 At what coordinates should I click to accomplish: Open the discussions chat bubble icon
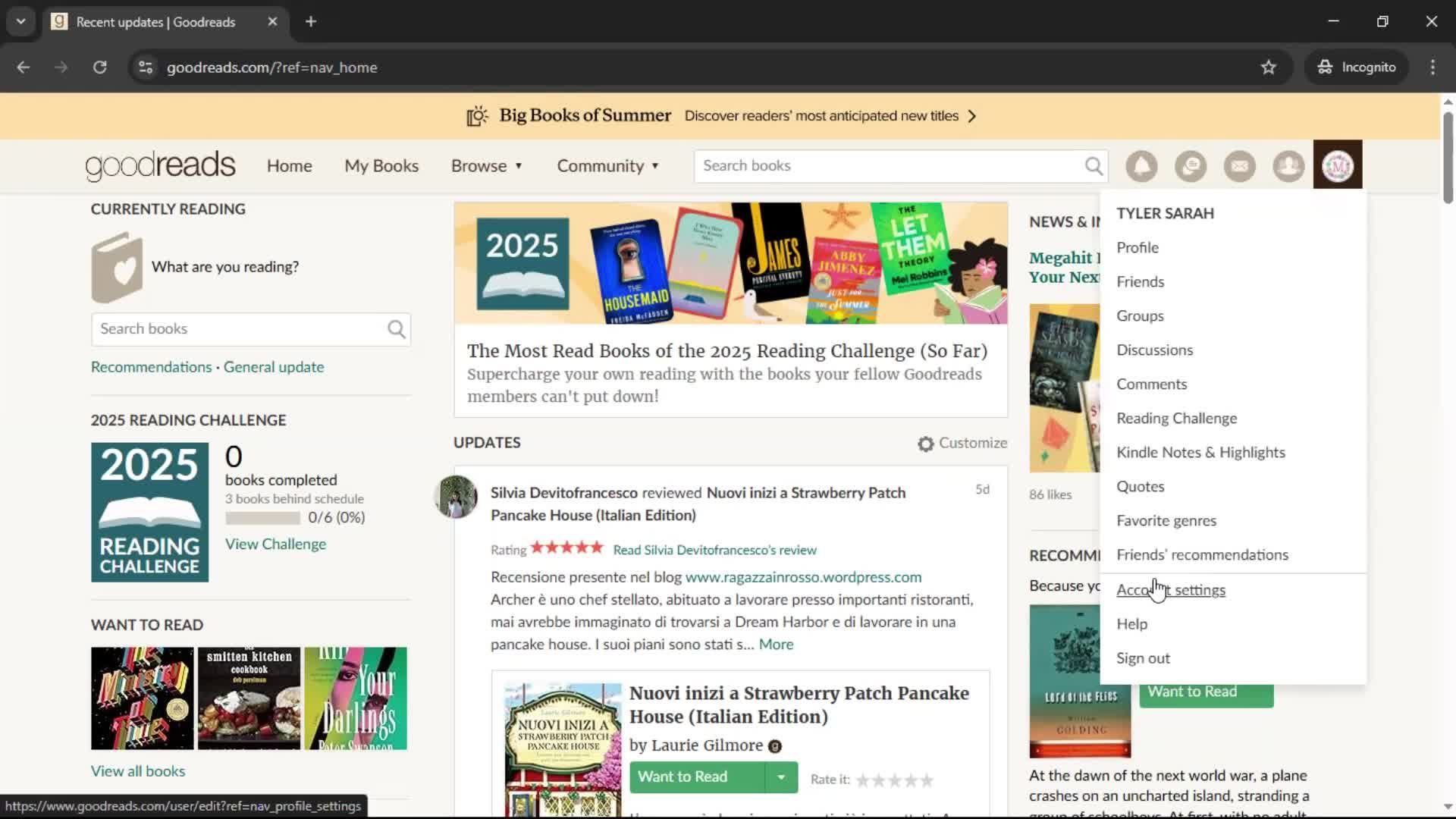1191,165
